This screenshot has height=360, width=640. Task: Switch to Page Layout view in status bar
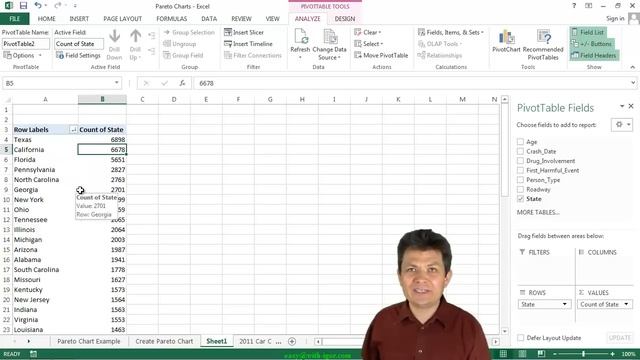coord(522,353)
